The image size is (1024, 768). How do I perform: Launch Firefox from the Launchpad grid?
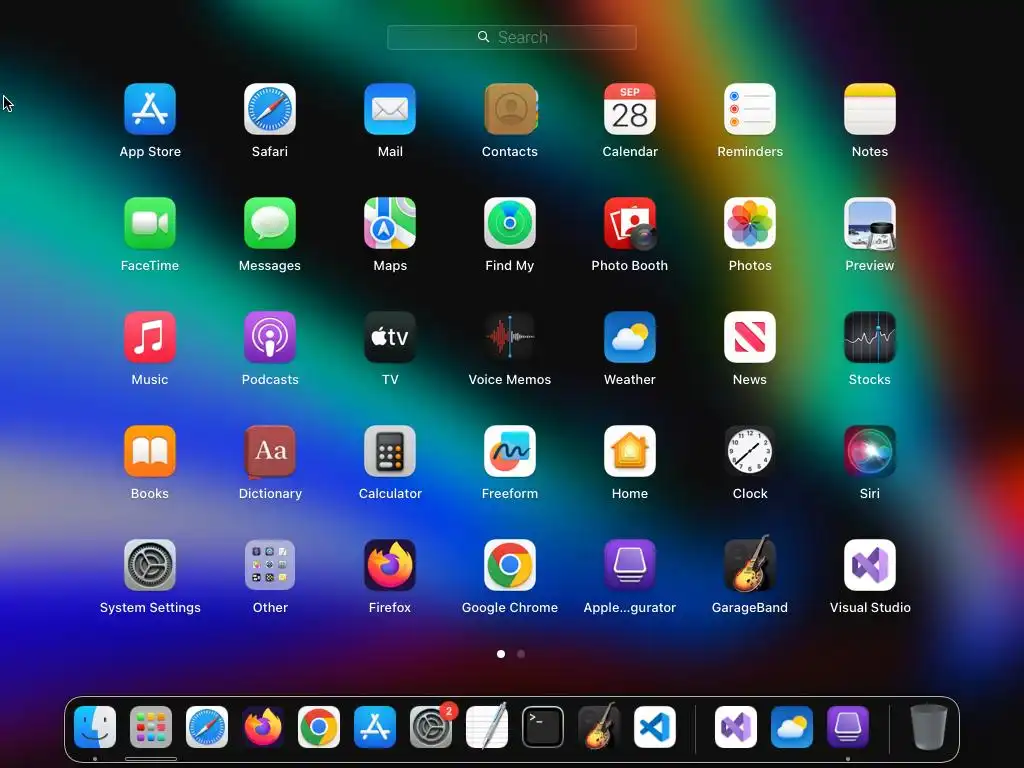tap(390, 565)
